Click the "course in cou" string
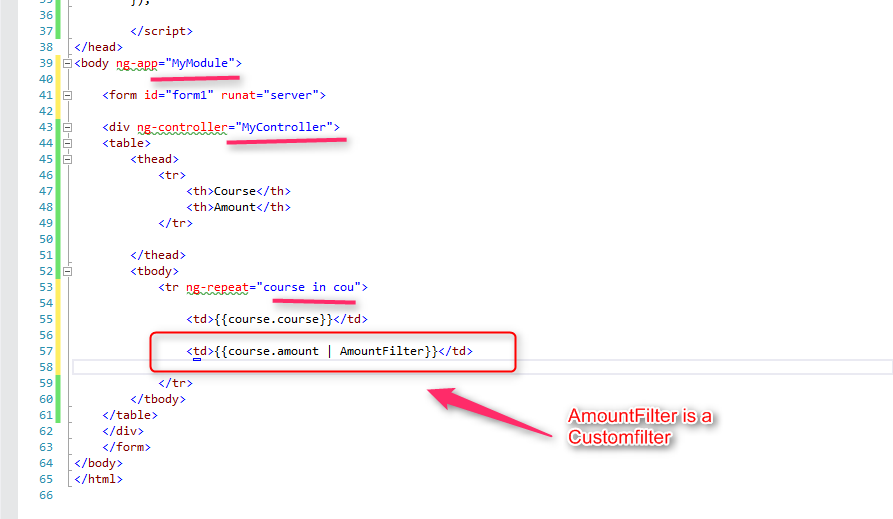893x519 pixels. point(309,287)
